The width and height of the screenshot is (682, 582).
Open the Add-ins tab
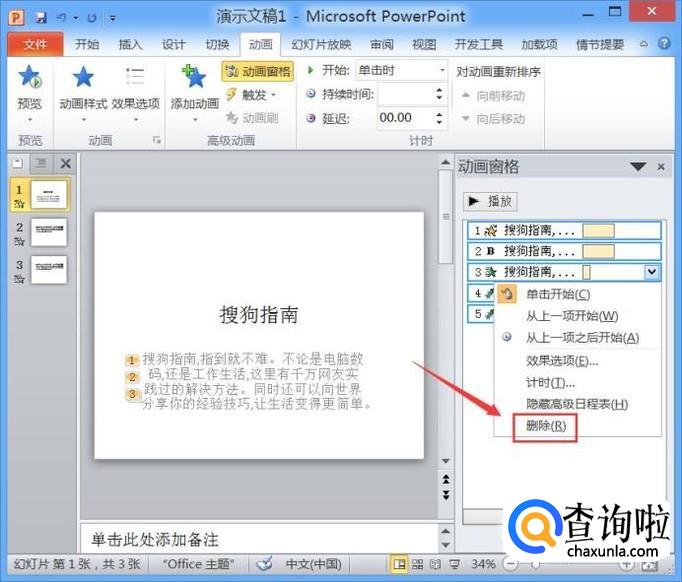pyautogui.click(x=539, y=44)
